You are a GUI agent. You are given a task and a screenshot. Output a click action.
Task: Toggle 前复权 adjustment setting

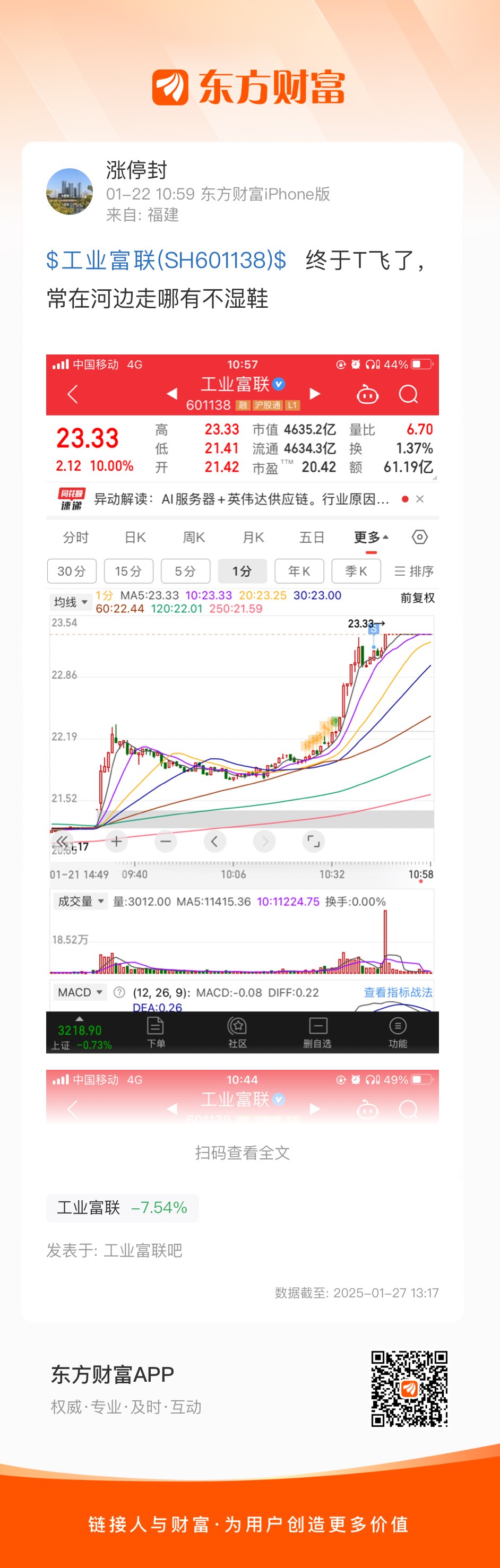(418, 597)
